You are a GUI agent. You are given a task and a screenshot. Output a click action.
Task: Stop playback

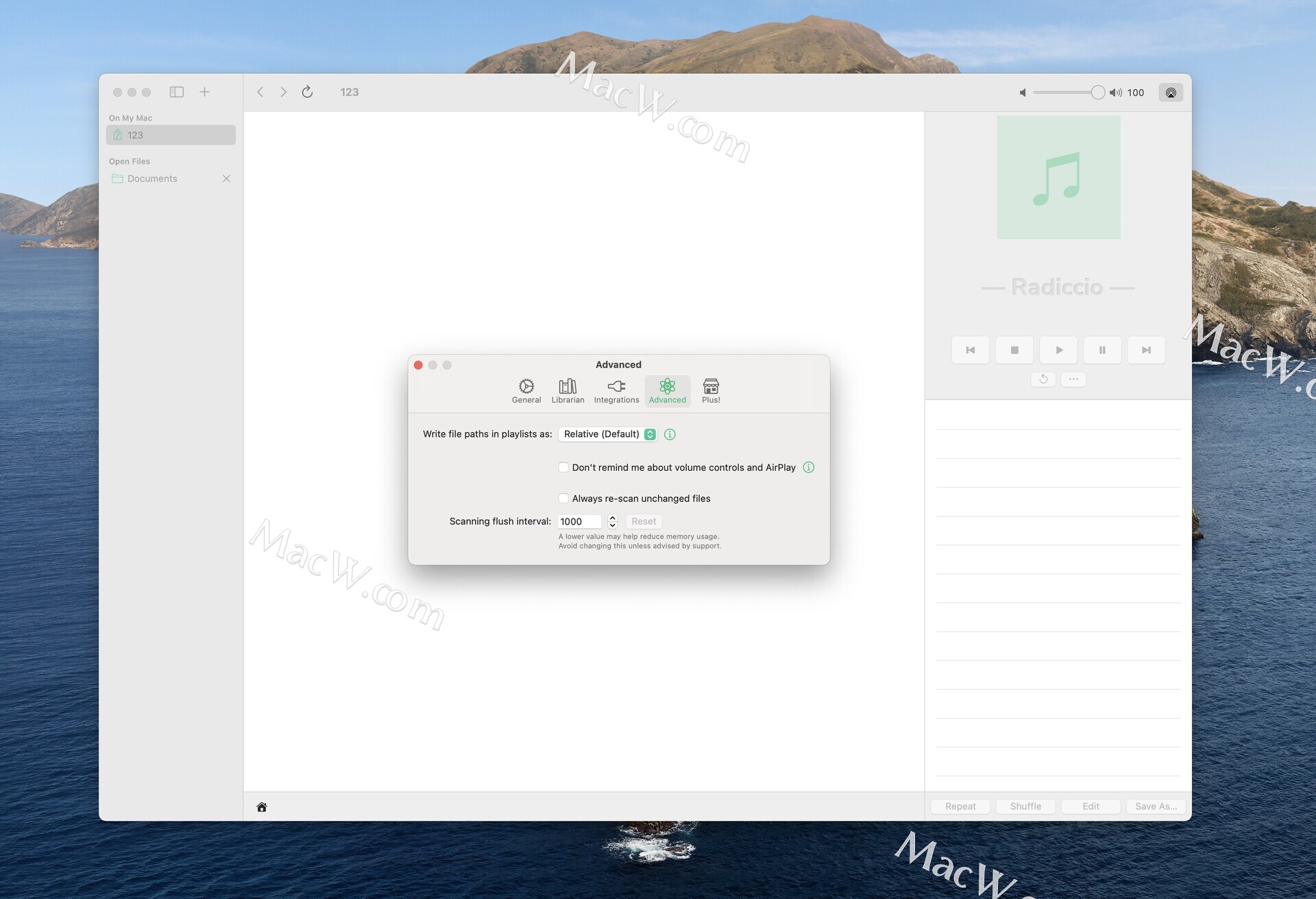point(1014,350)
